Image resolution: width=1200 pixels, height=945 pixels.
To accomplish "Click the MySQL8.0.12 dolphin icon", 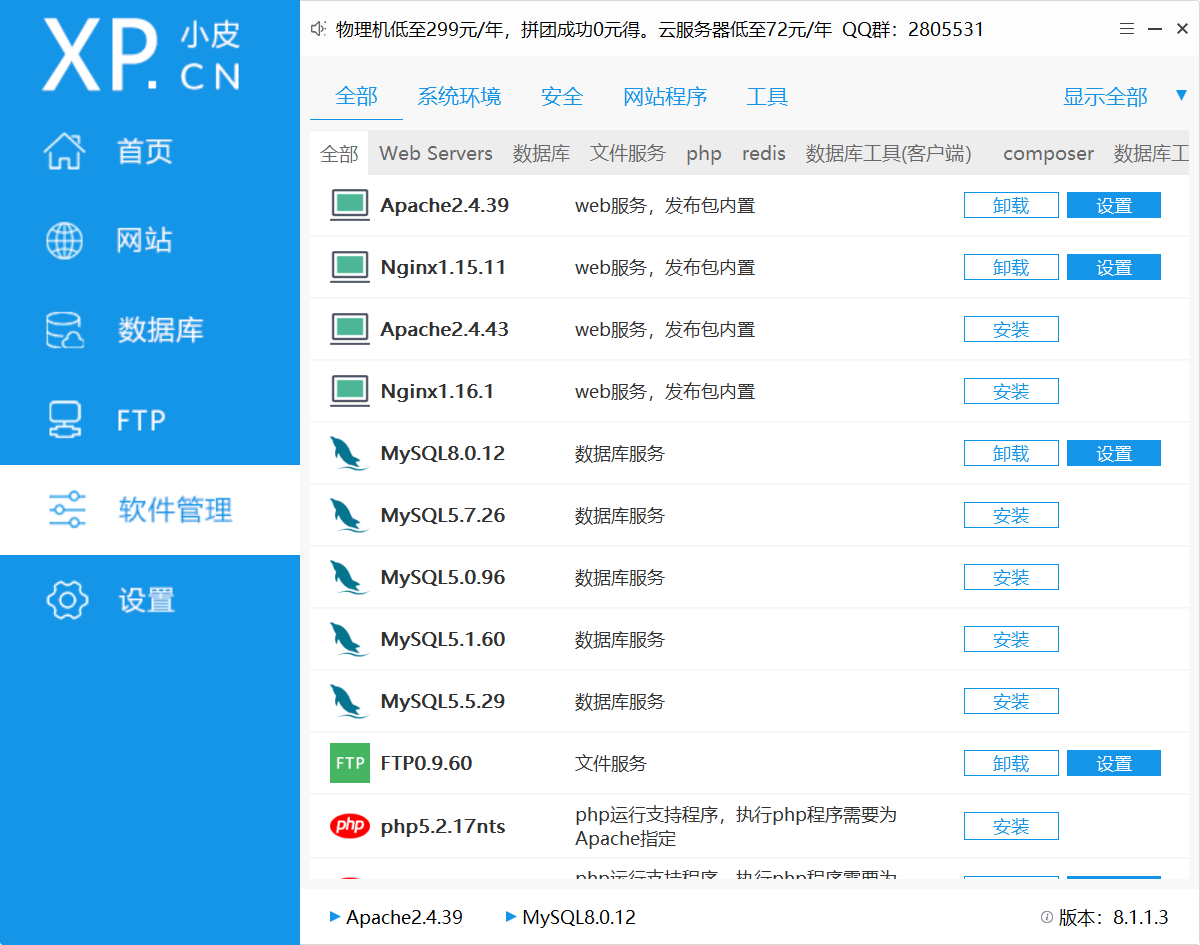I will [349, 454].
